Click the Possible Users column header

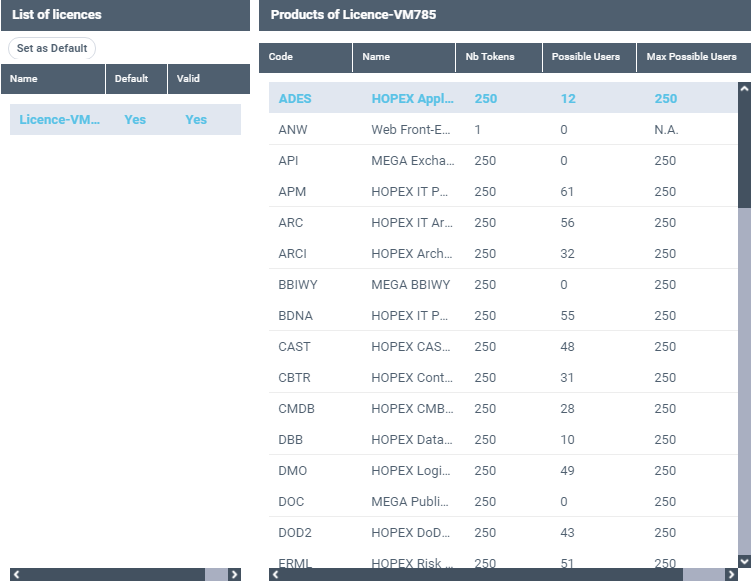[x=588, y=57]
